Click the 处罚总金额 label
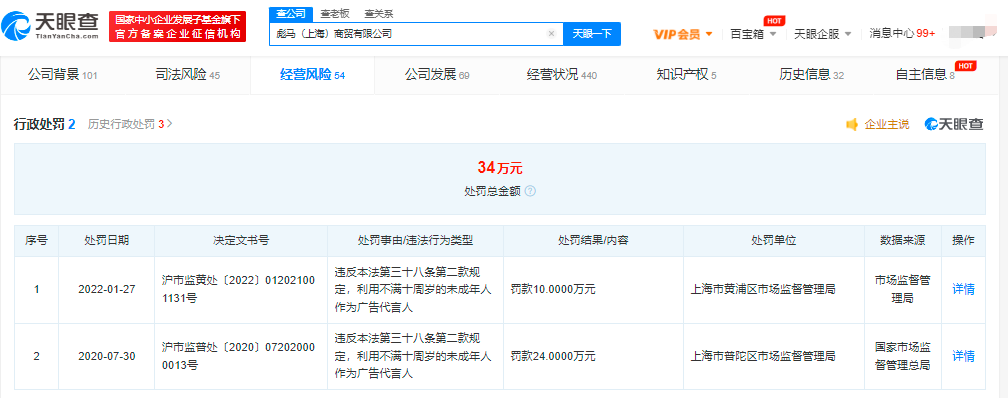The width and height of the screenshot is (1008, 398). click(x=493, y=192)
